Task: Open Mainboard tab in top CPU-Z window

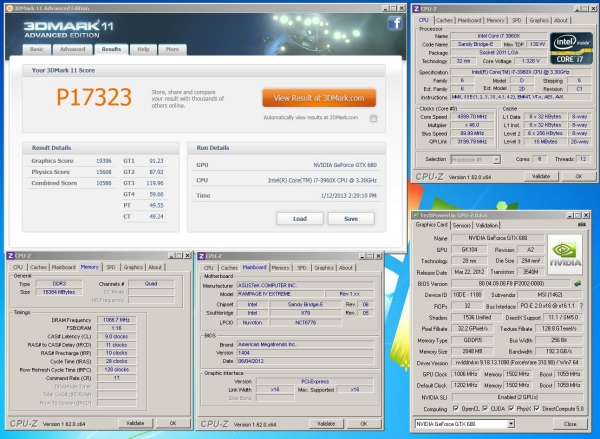Action: 469,20
